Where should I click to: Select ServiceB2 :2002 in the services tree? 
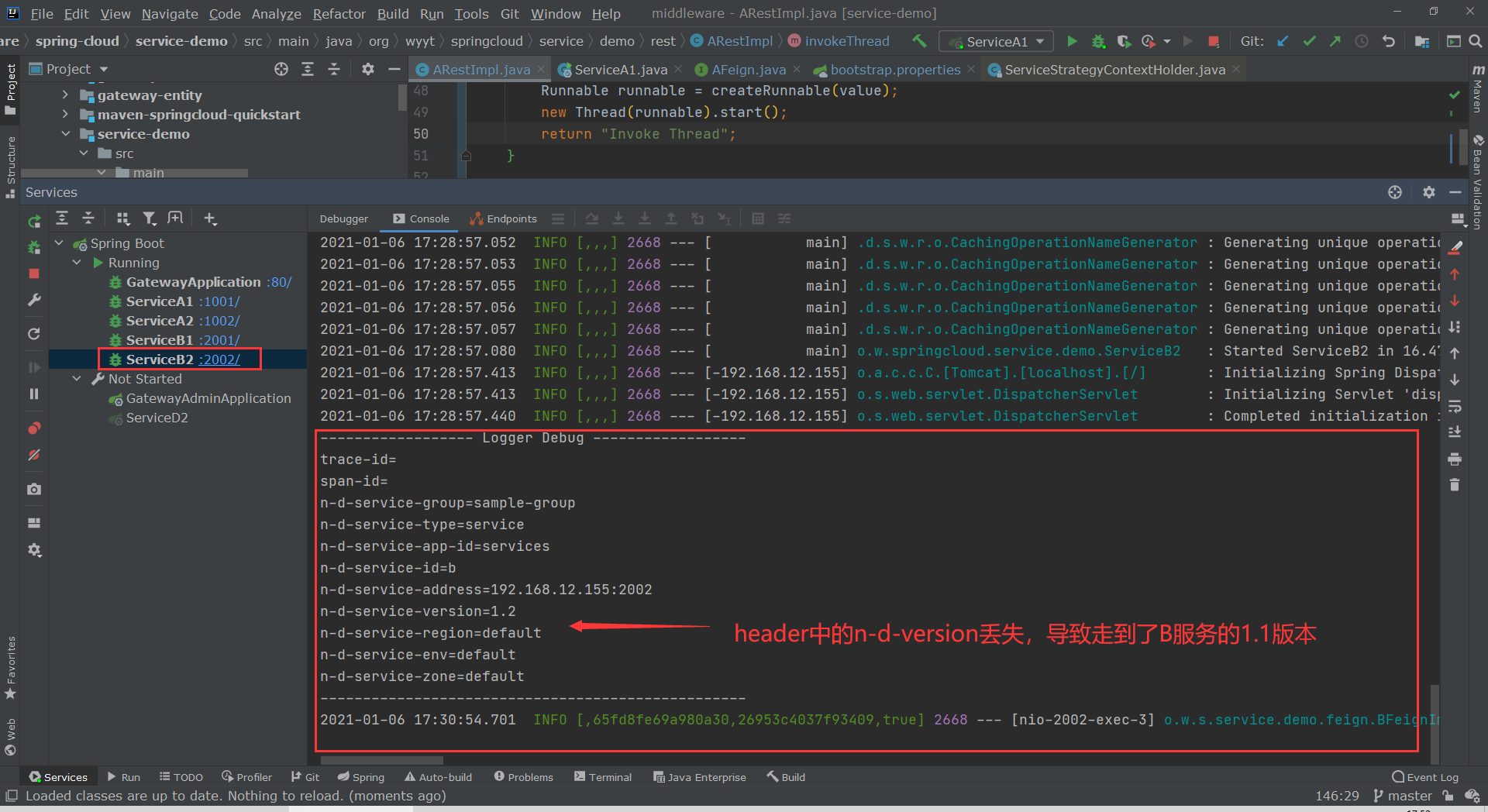pyautogui.click(x=178, y=359)
